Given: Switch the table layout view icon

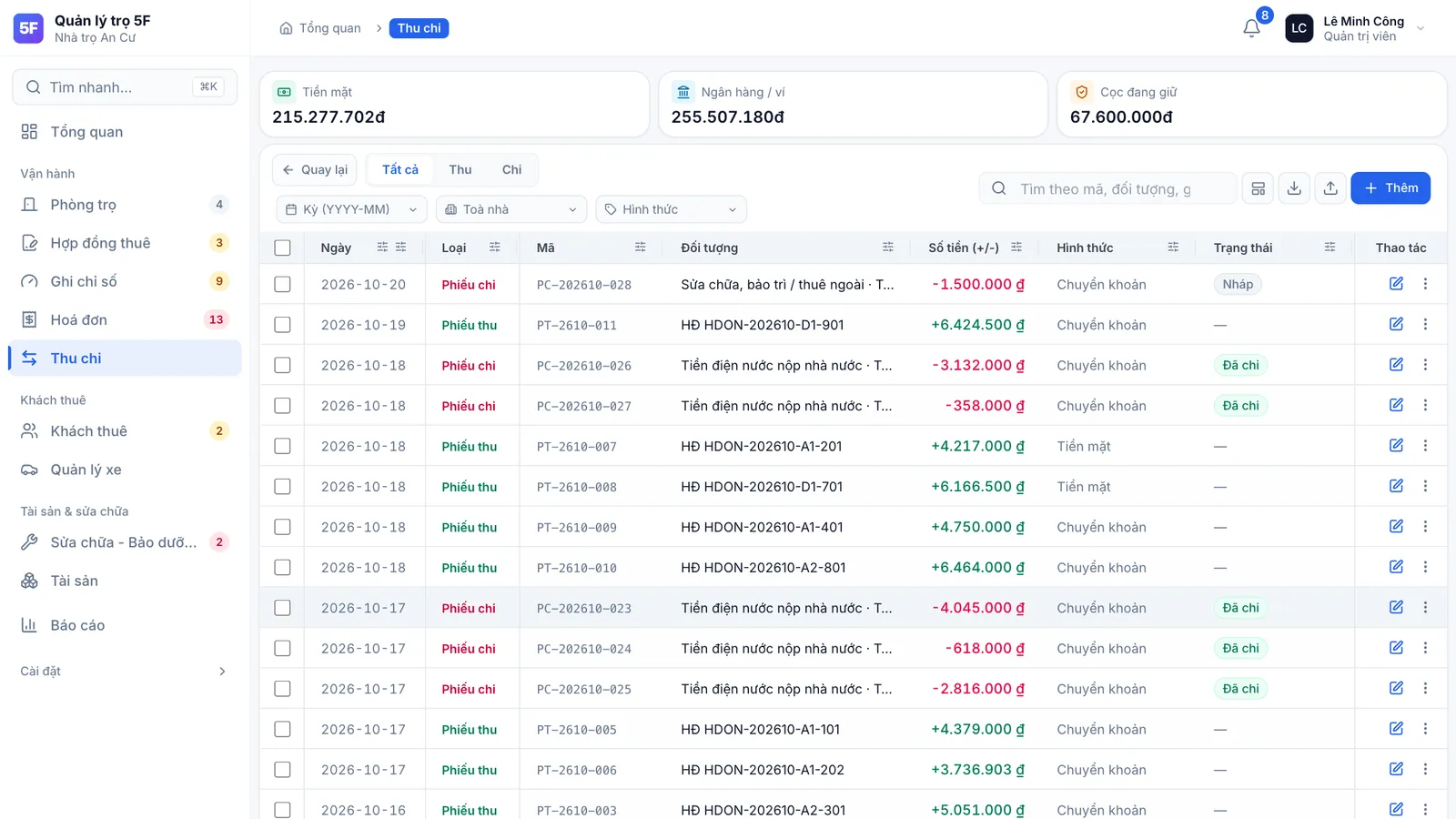Looking at the screenshot, I should [1258, 188].
